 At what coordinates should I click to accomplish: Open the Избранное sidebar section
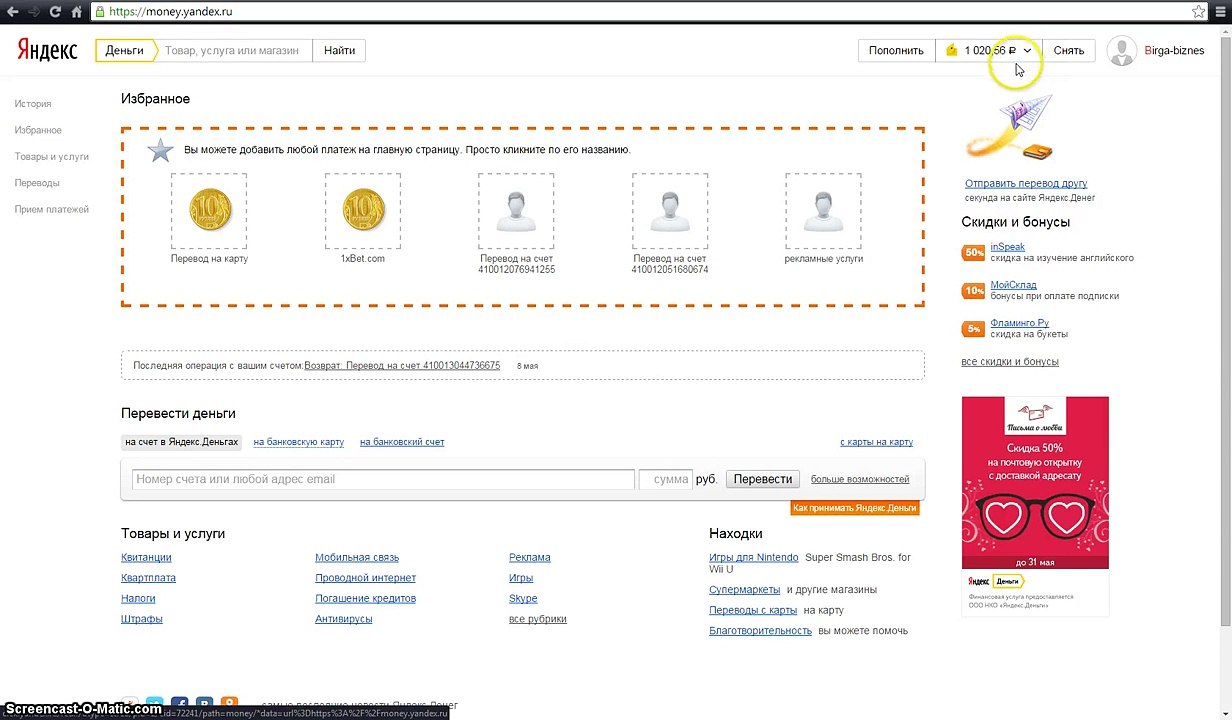tap(38, 130)
